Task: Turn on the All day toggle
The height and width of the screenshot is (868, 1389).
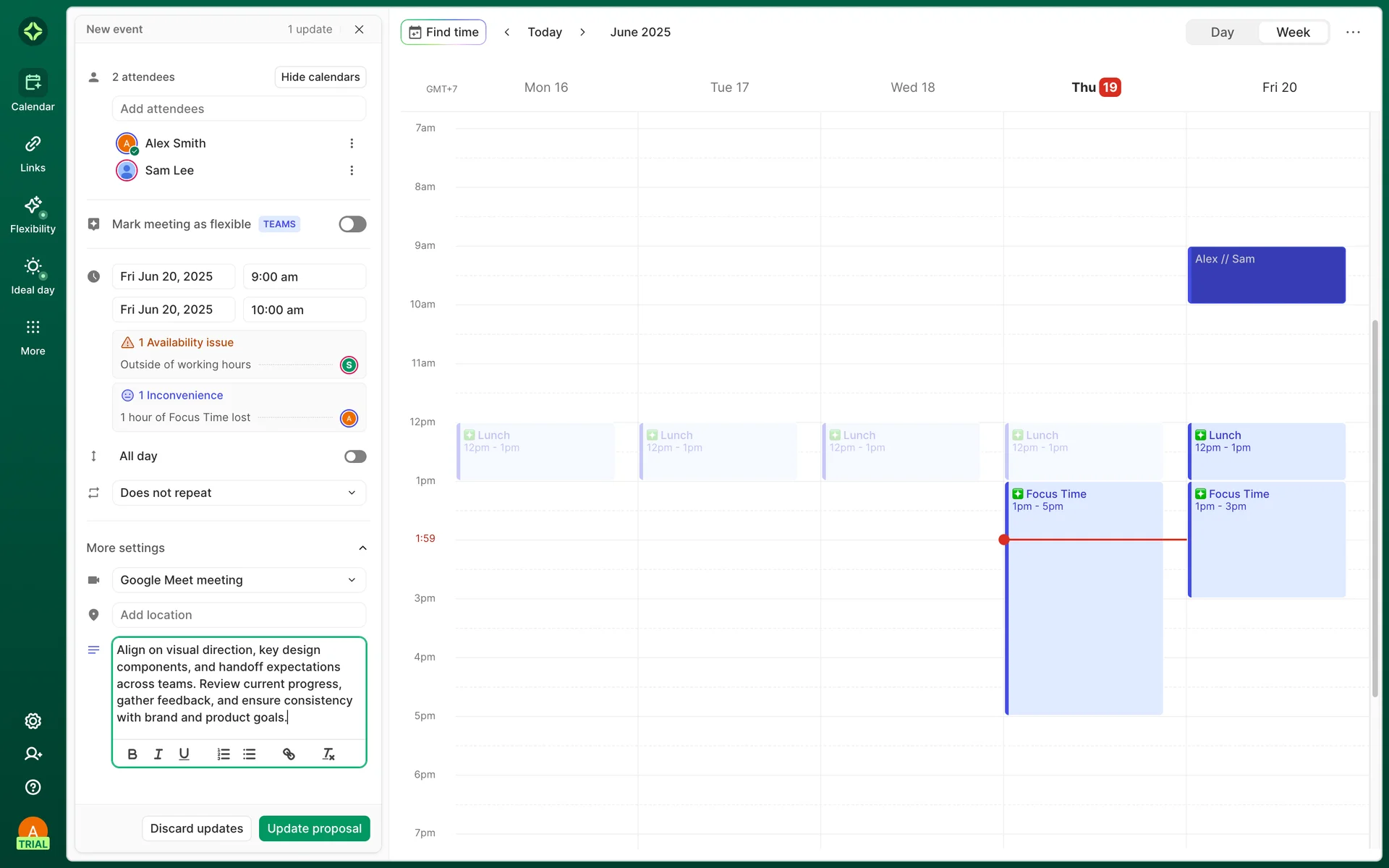Action: [x=354, y=456]
